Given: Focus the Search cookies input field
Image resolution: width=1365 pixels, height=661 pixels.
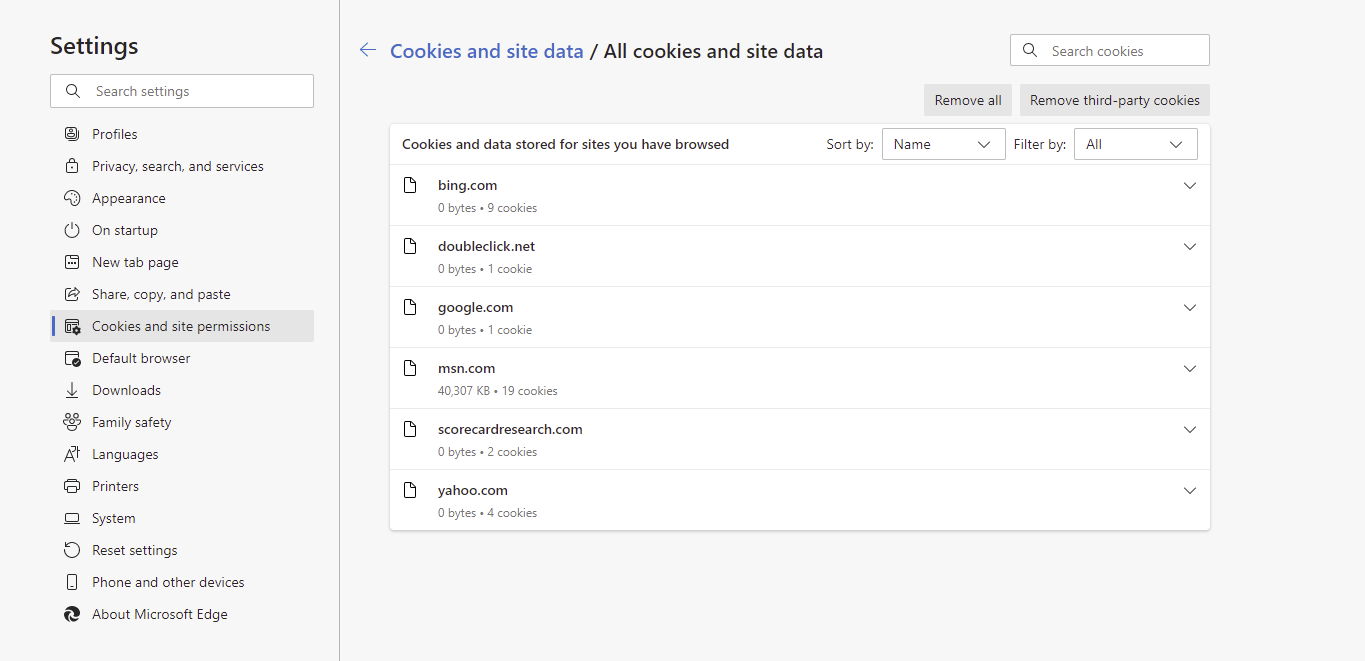Looking at the screenshot, I should pos(1122,51).
